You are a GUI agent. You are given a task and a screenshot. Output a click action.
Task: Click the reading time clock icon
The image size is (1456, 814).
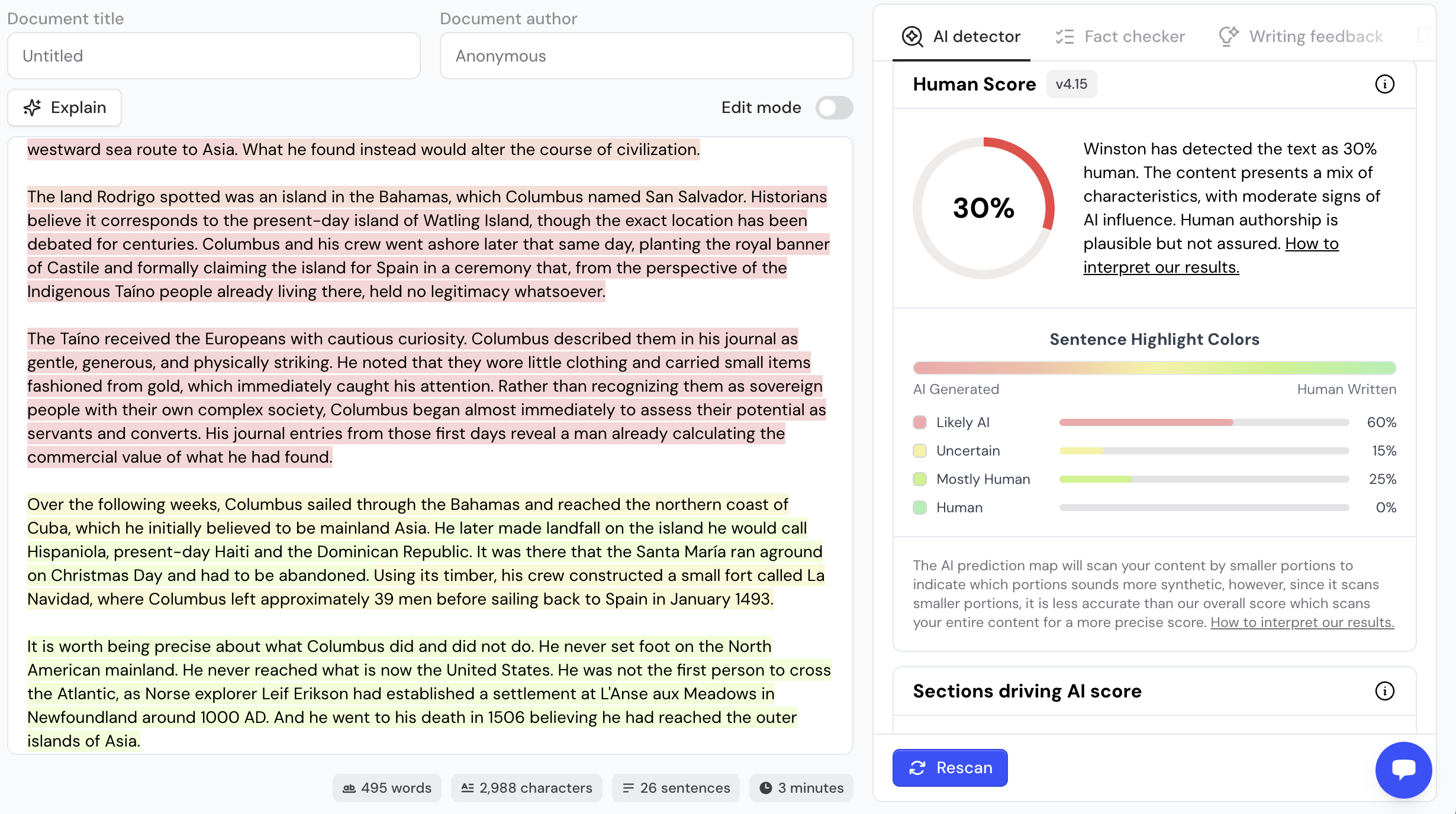coord(766,788)
